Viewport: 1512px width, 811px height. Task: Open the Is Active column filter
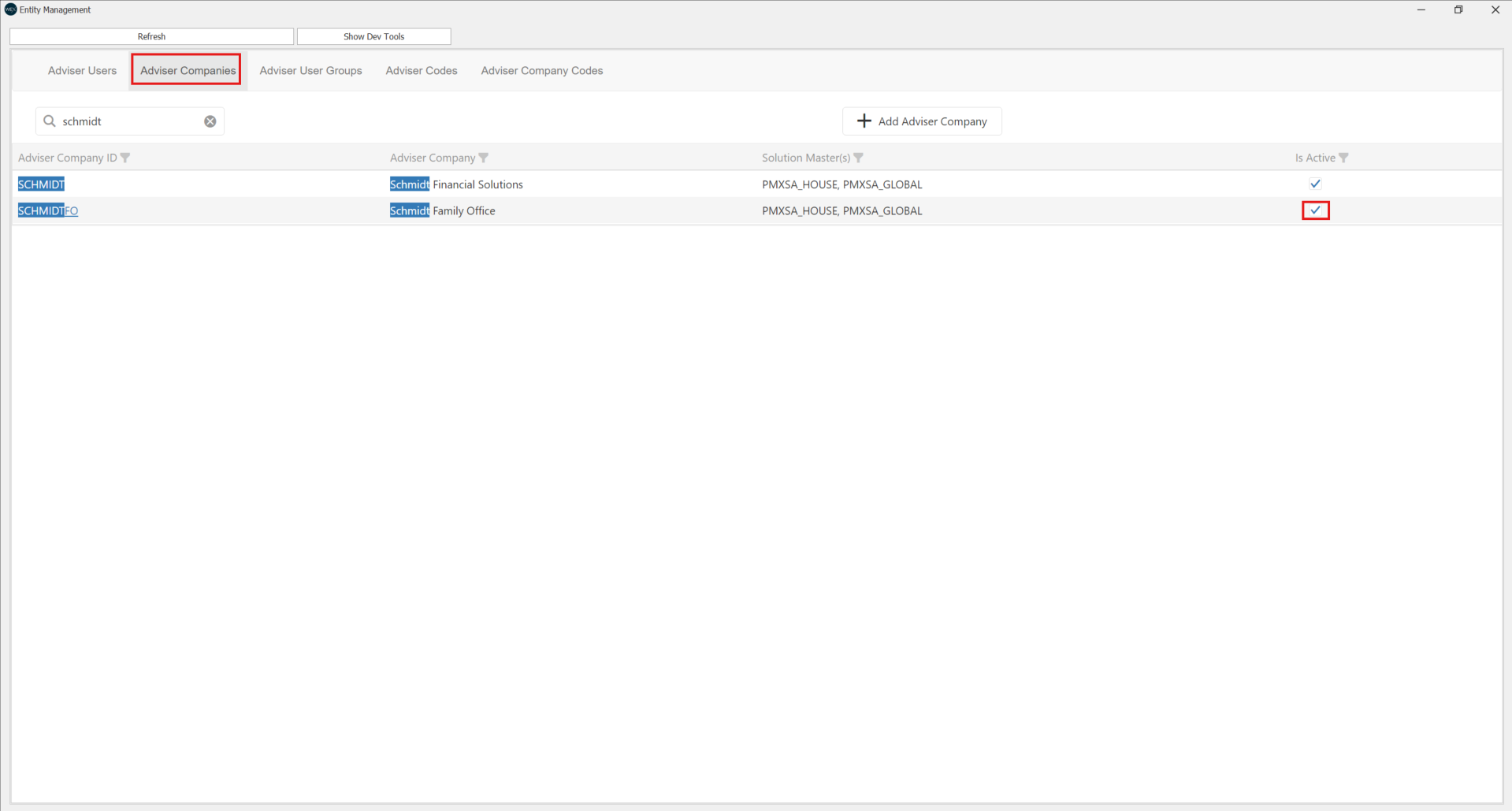pos(1344,158)
